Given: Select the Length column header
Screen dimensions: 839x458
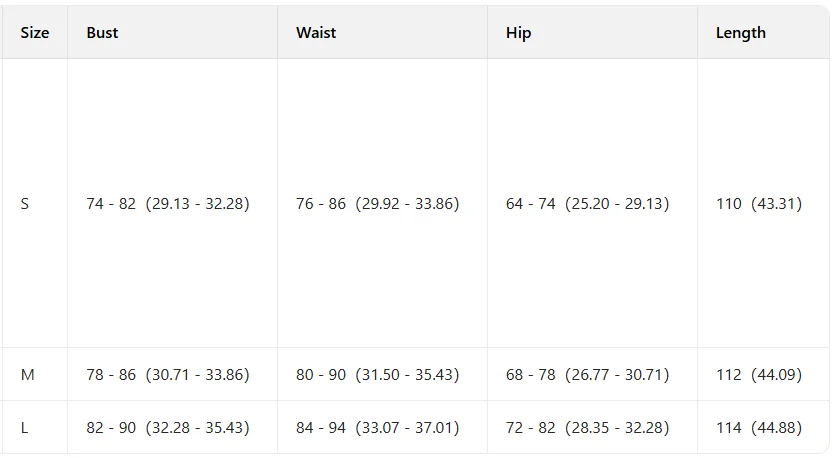Looking at the screenshot, I should (x=741, y=33).
